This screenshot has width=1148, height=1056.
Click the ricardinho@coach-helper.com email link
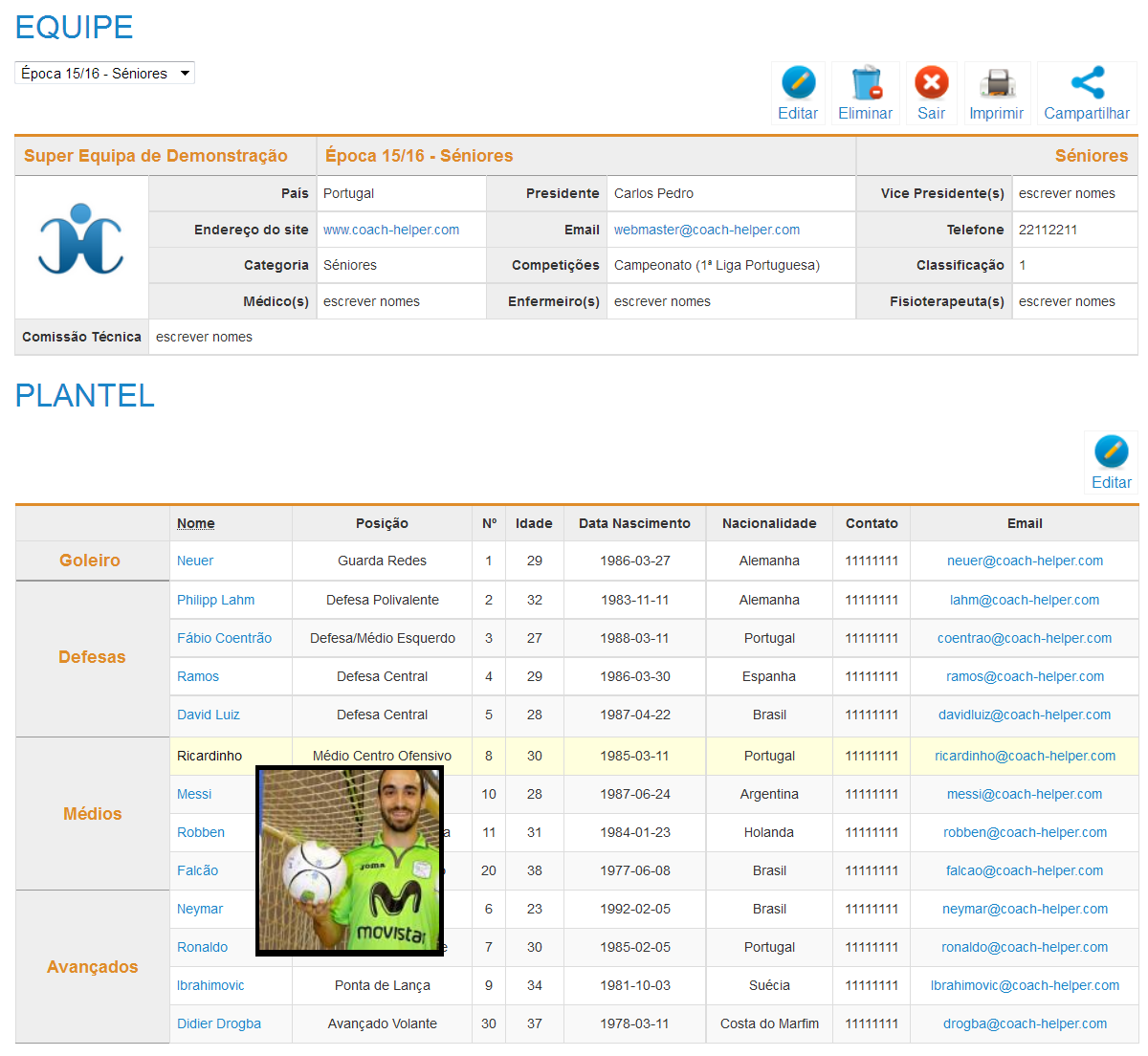pos(1025,756)
